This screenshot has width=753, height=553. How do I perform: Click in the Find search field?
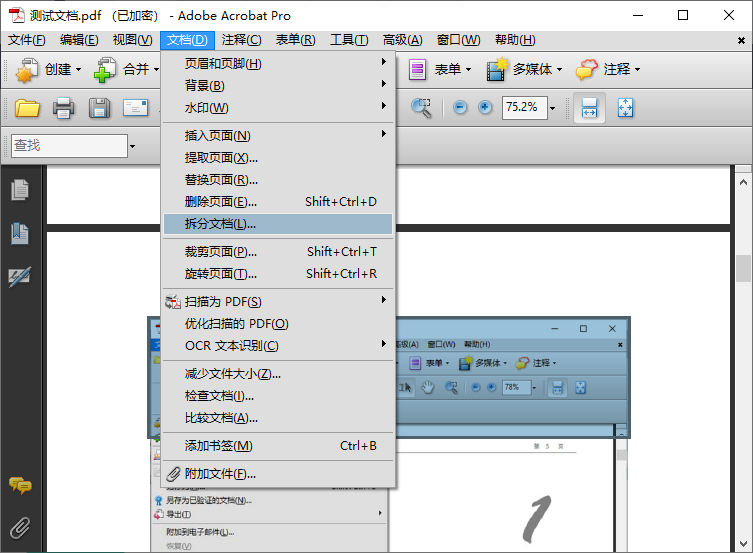tap(69, 145)
